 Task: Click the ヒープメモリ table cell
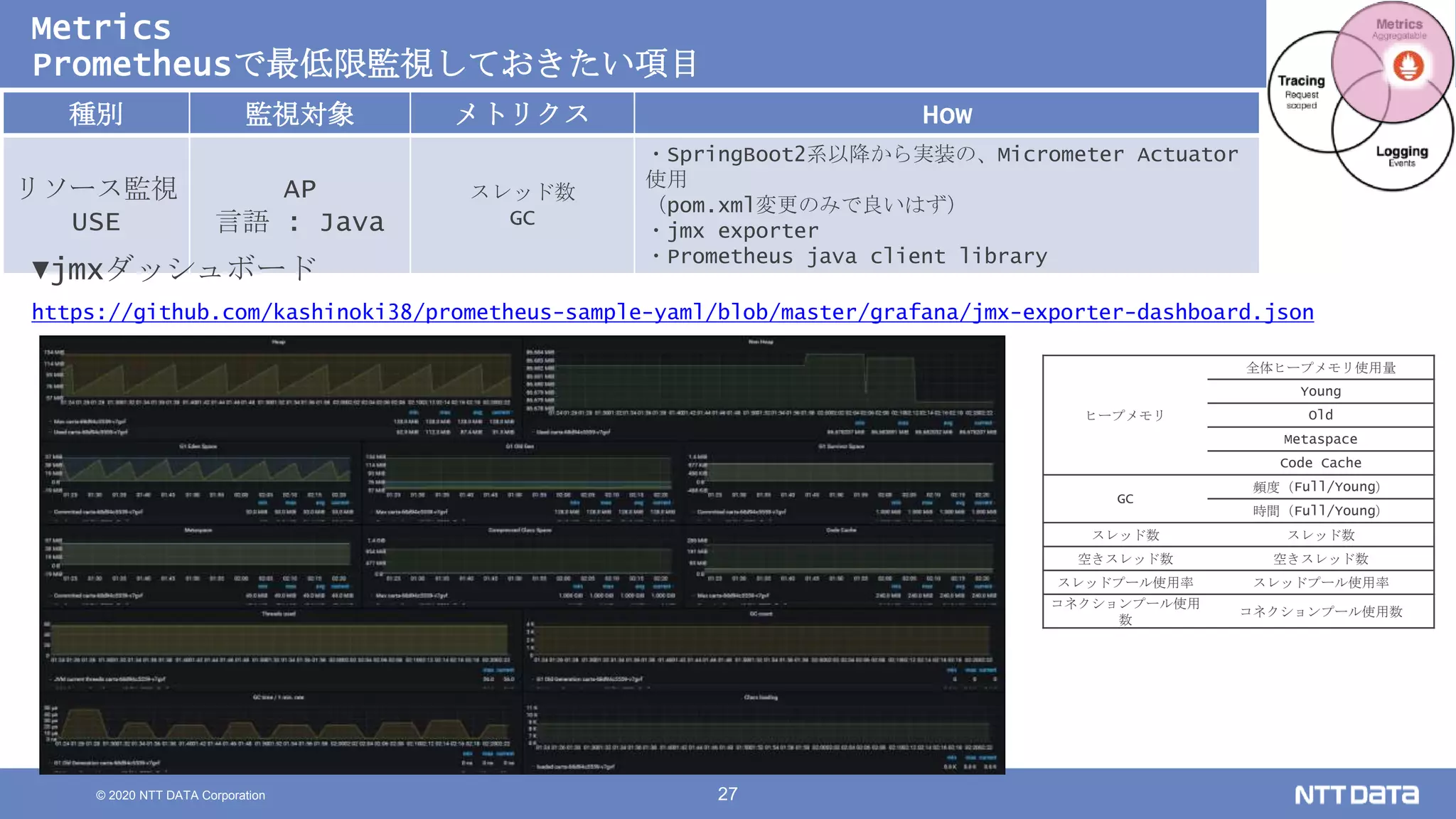(x=1125, y=415)
